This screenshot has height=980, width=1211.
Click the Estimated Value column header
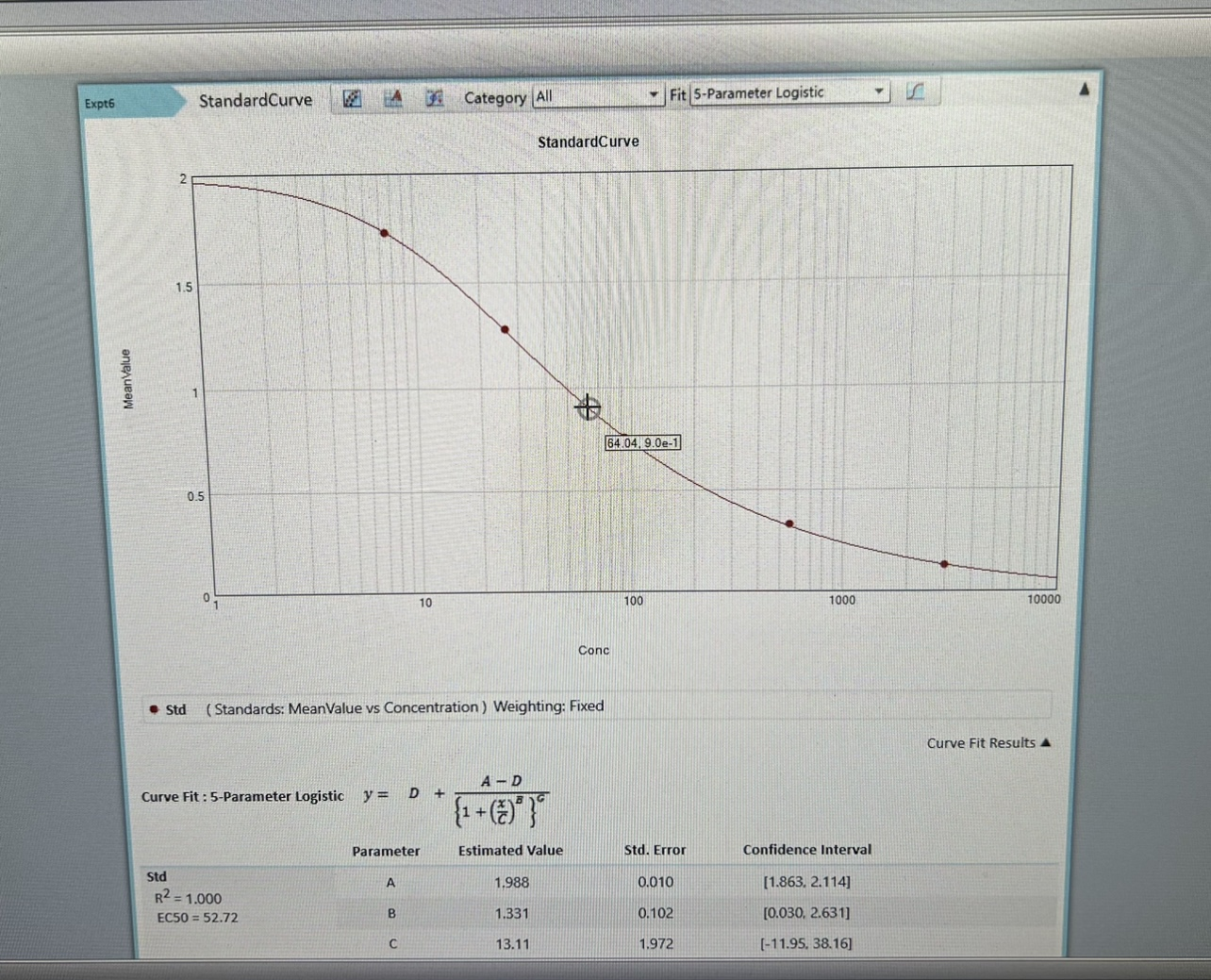[510, 850]
